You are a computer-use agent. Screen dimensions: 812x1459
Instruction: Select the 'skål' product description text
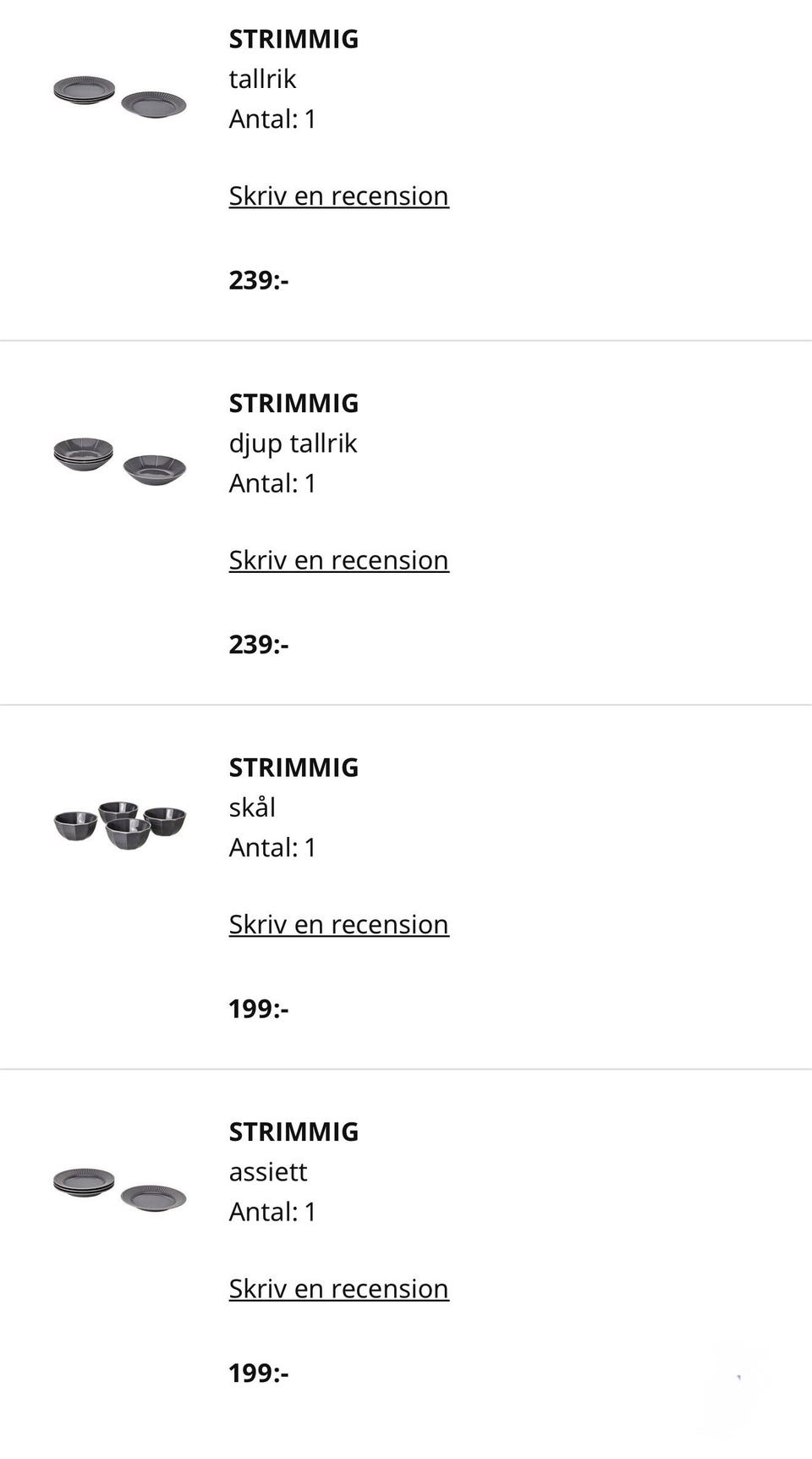click(252, 807)
